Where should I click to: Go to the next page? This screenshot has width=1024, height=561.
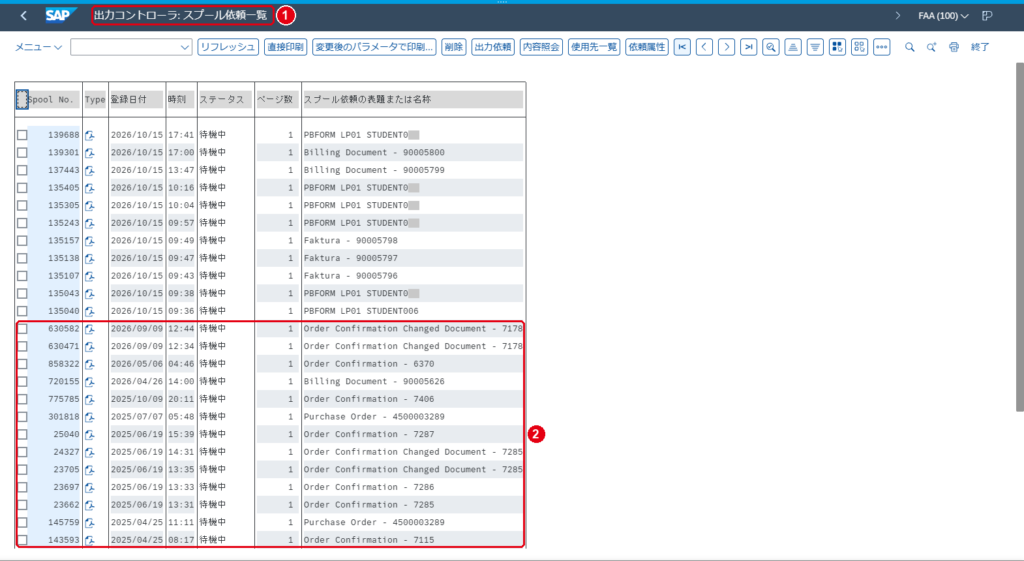coord(726,47)
